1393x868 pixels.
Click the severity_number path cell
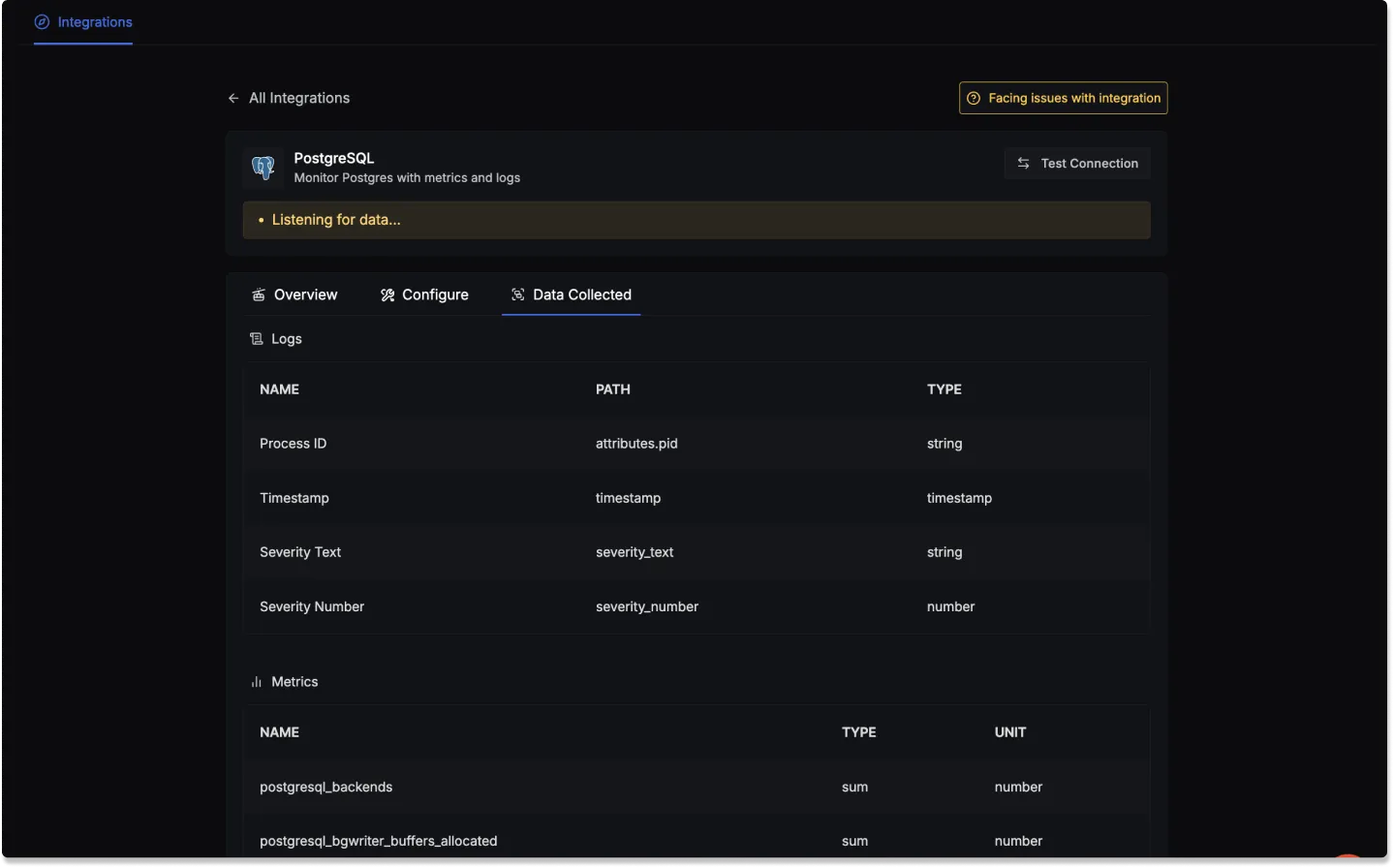(647, 606)
